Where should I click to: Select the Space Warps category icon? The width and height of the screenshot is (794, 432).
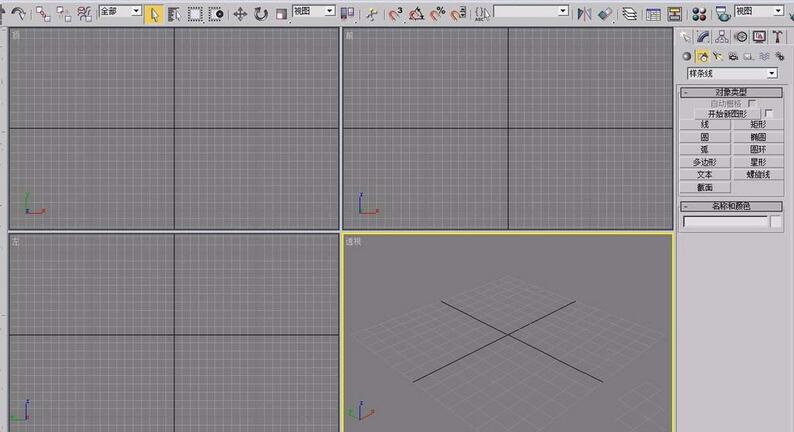coord(764,56)
